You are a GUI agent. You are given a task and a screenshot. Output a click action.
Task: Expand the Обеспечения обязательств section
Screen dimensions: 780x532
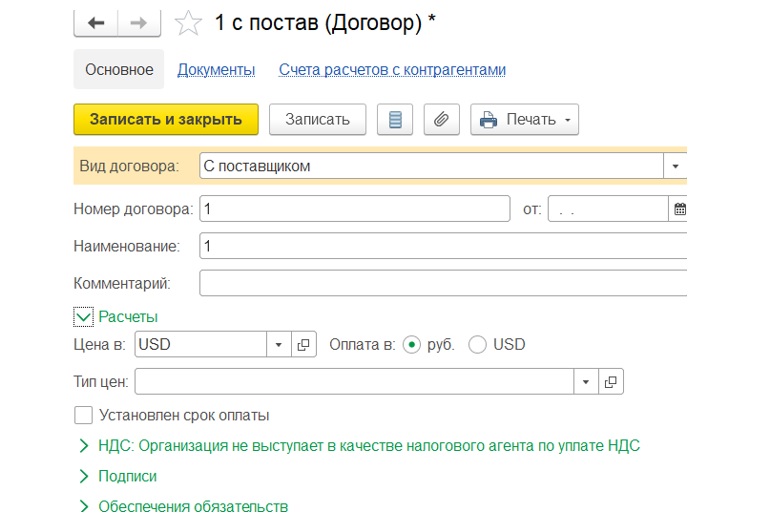[x=84, y=507]
